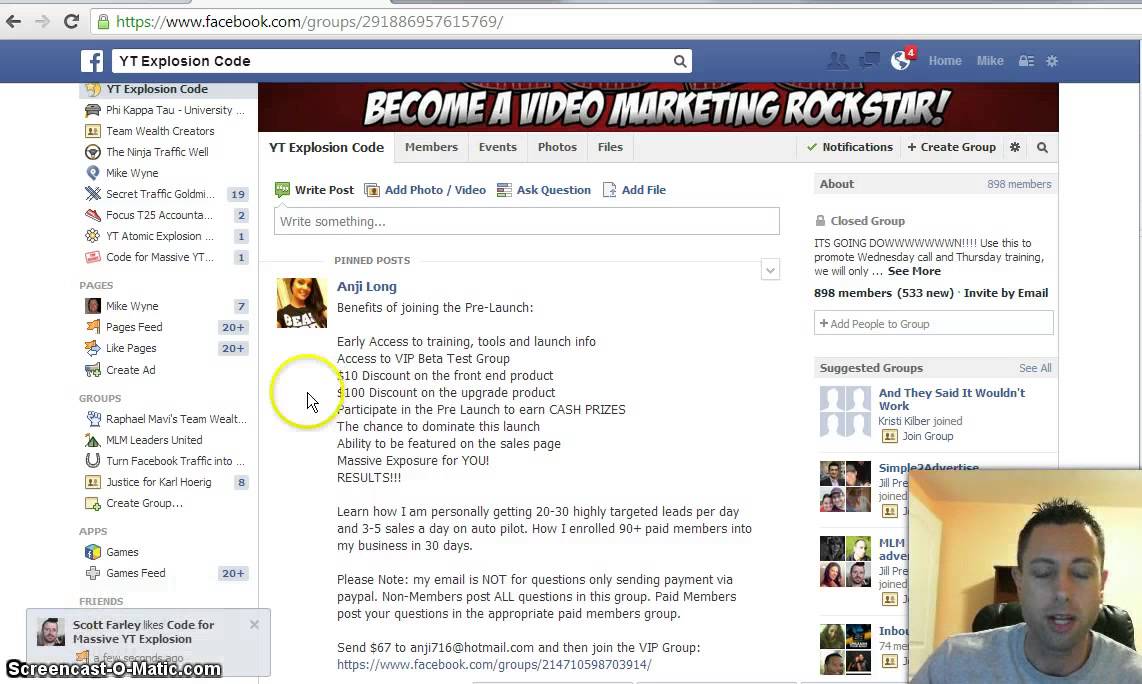Click the browser back arrow

pos(13,21)
